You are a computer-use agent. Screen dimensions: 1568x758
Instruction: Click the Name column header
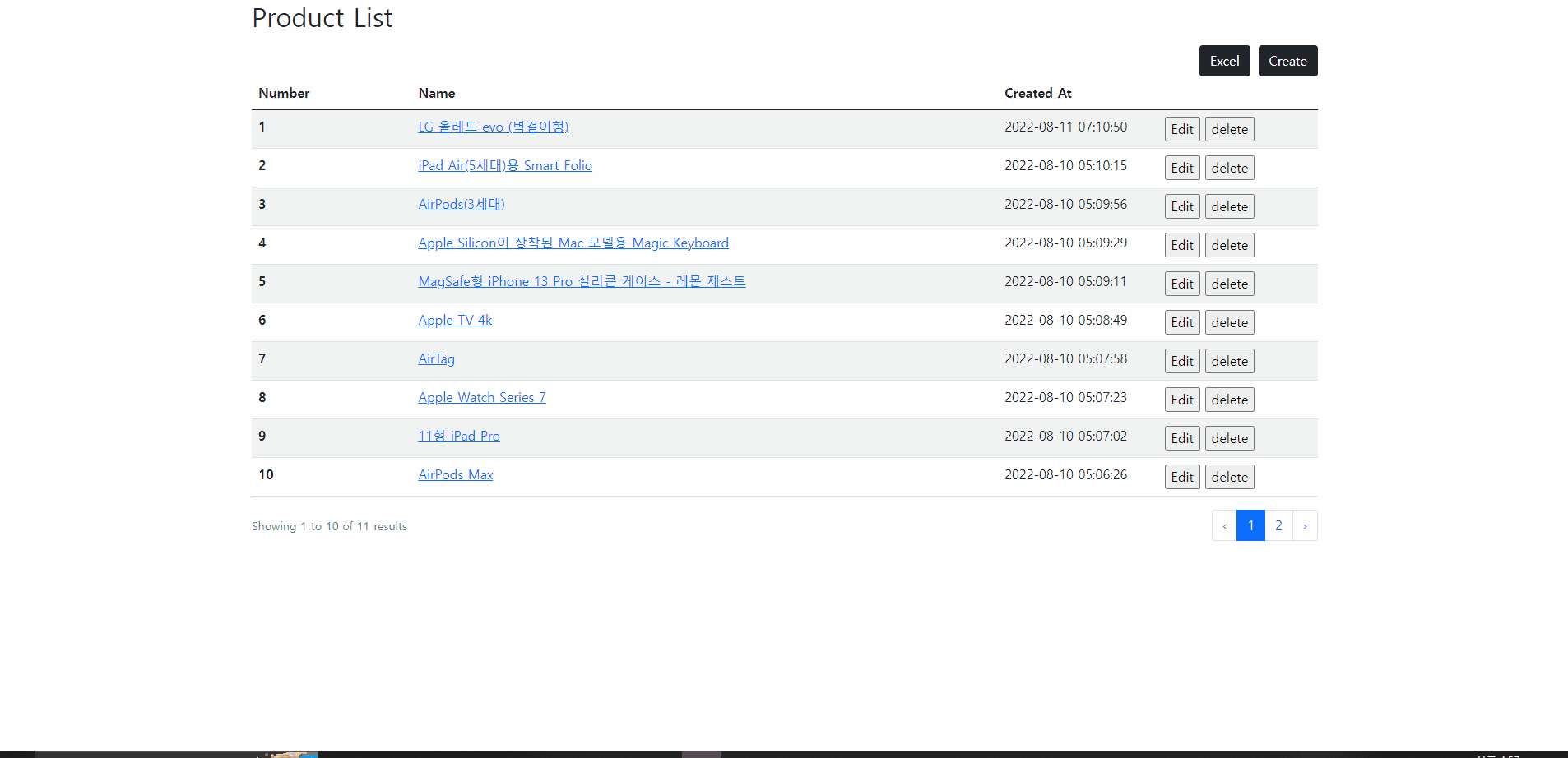point(437,93)
